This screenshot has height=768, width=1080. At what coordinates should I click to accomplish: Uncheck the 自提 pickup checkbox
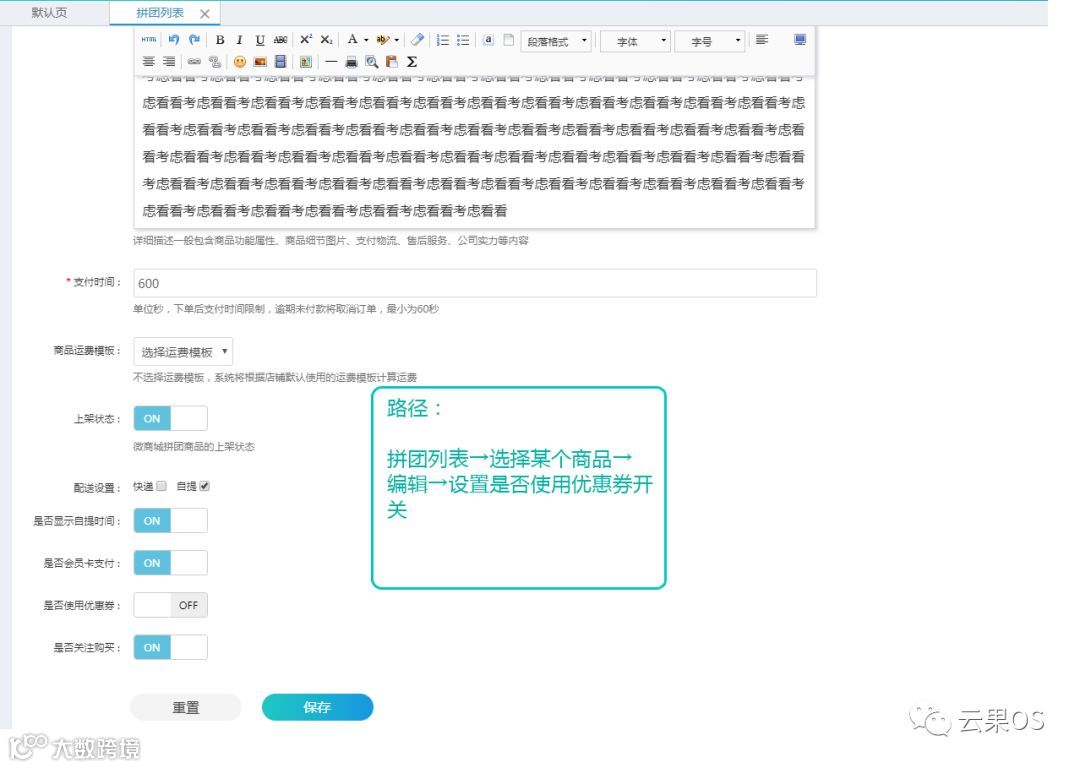point(205,486)
